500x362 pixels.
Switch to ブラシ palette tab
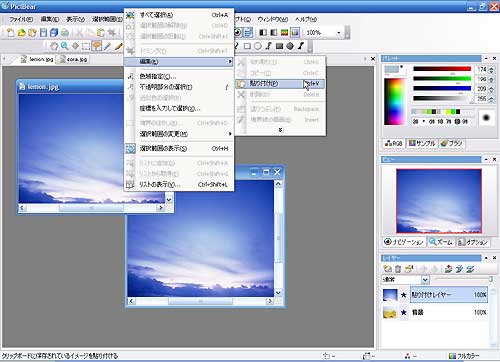(452, 143)
